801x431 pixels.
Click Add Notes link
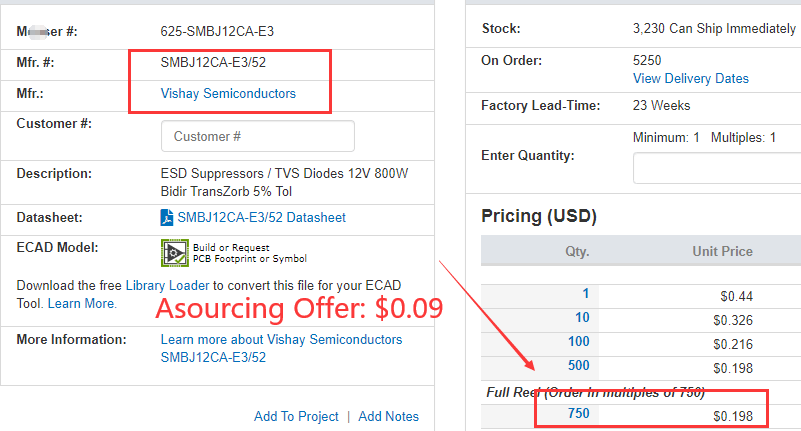[x=388, y=417]
